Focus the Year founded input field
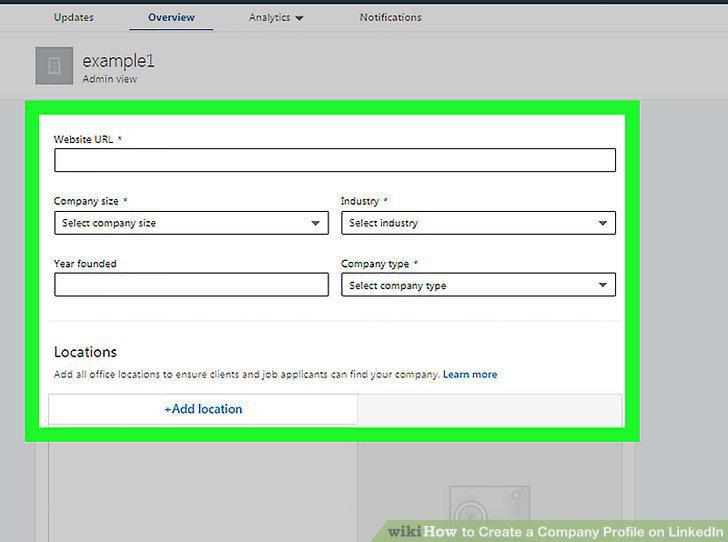 click(191, 285)
